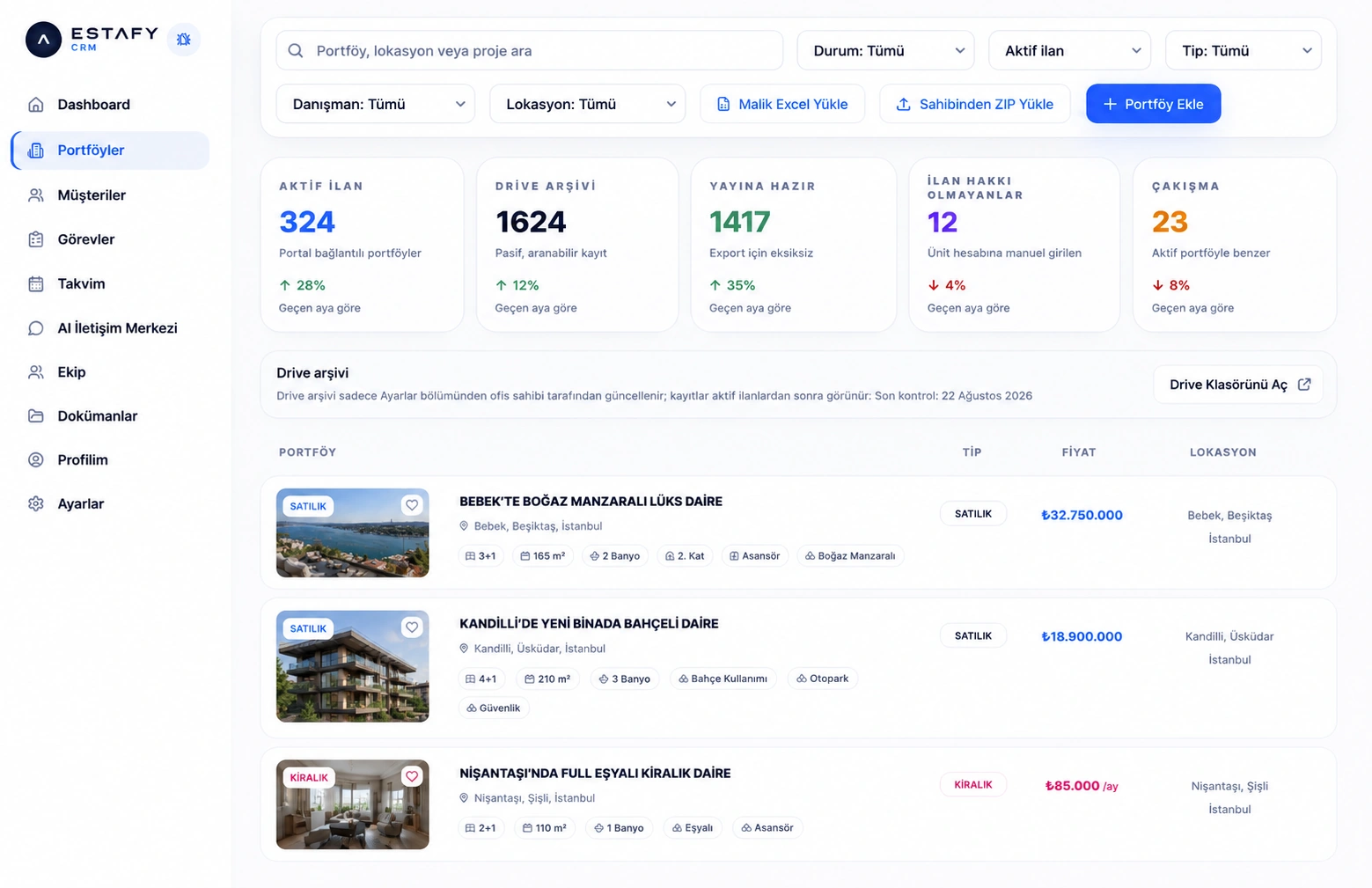Screen dimensions: 1372x888
Task: Click the Ekip people icon
Action: pos(36,372)
